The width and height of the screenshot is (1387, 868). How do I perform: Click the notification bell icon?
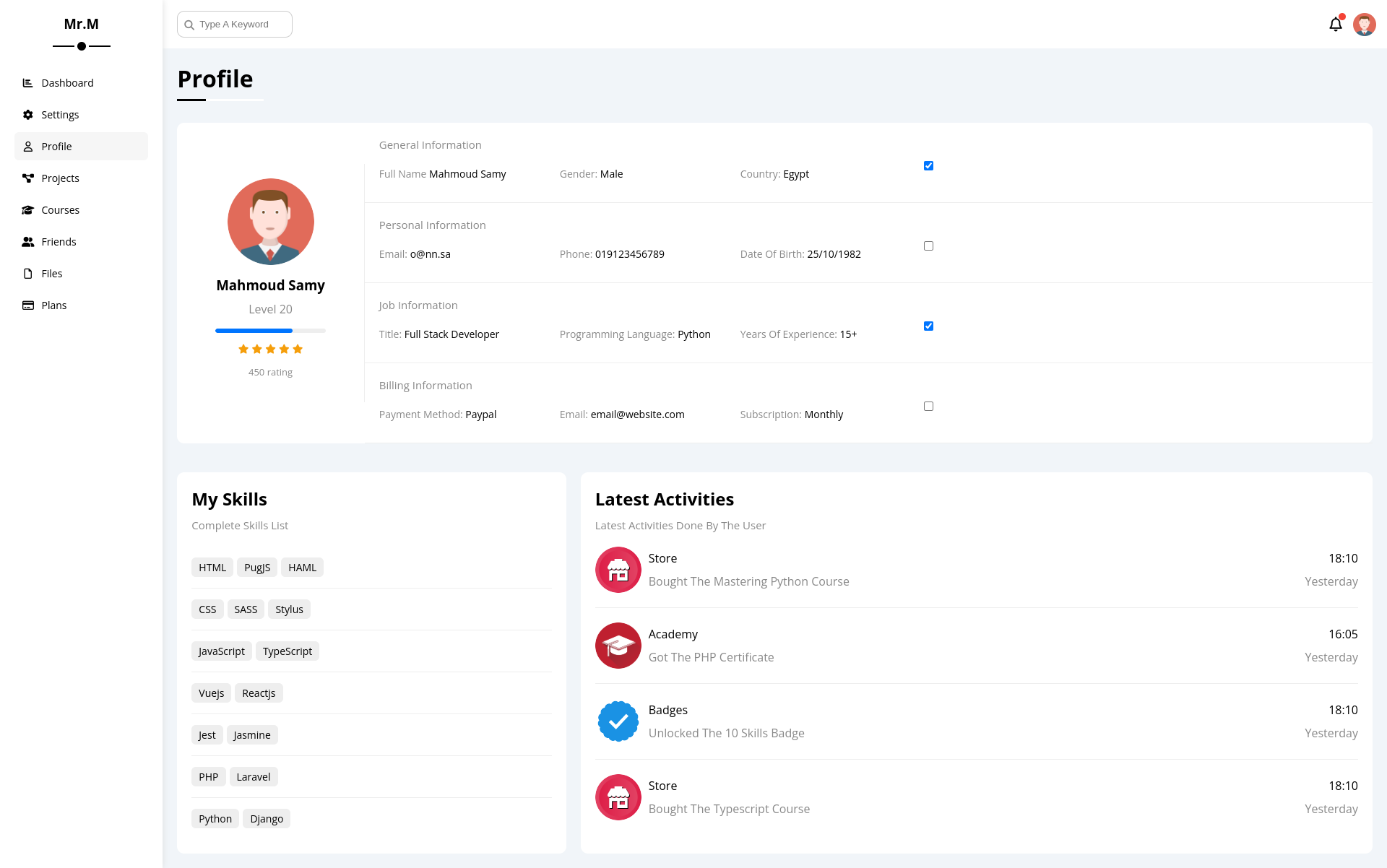(x=1335, y=25)
